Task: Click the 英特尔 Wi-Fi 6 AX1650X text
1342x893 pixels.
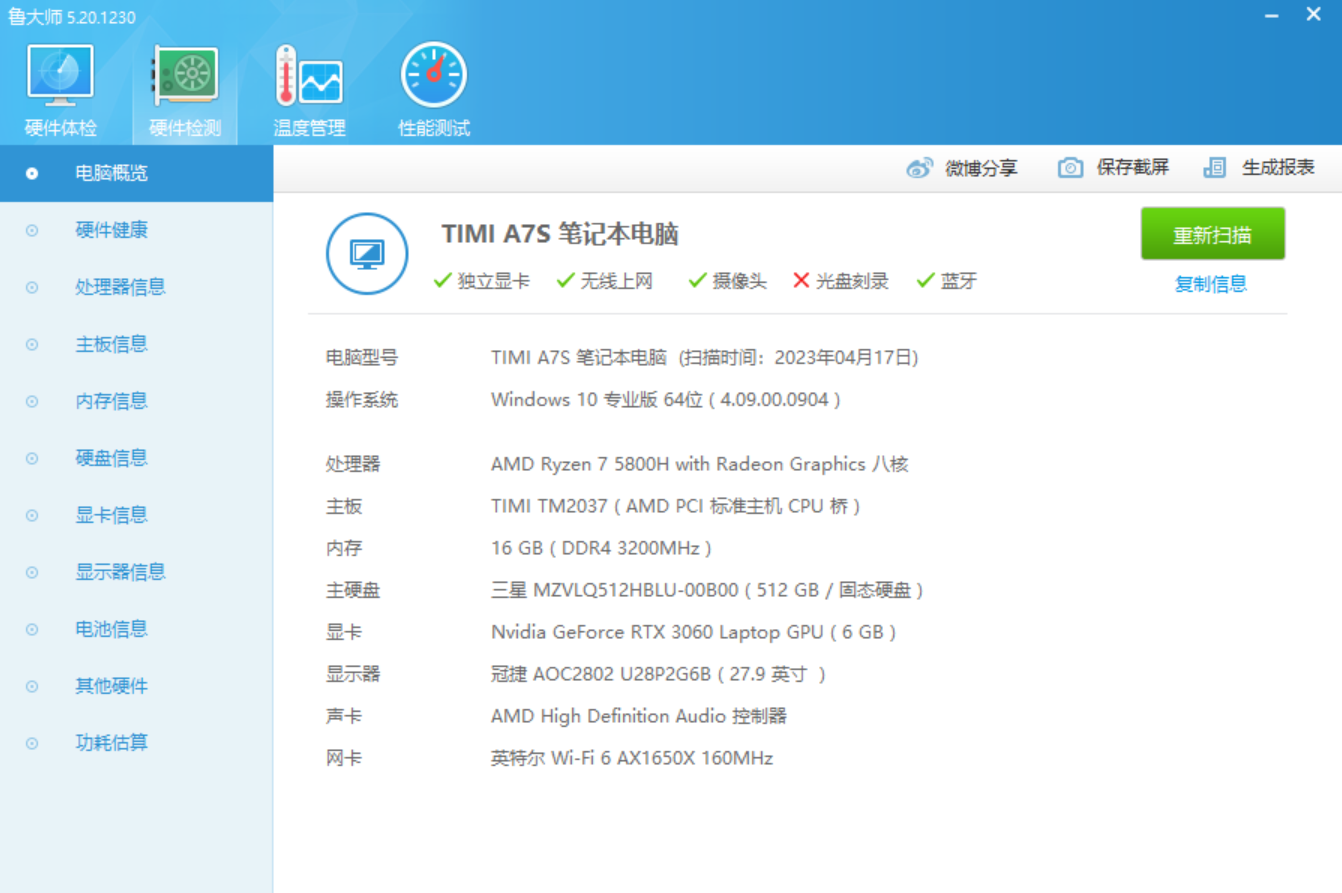Action: 632,758
